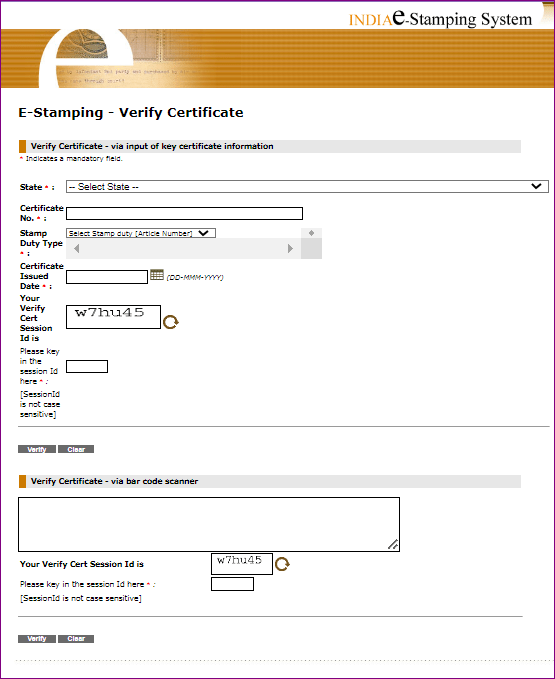
Task: Refresh the session Id in the bar code scanner section
Action: click(282, 564)
